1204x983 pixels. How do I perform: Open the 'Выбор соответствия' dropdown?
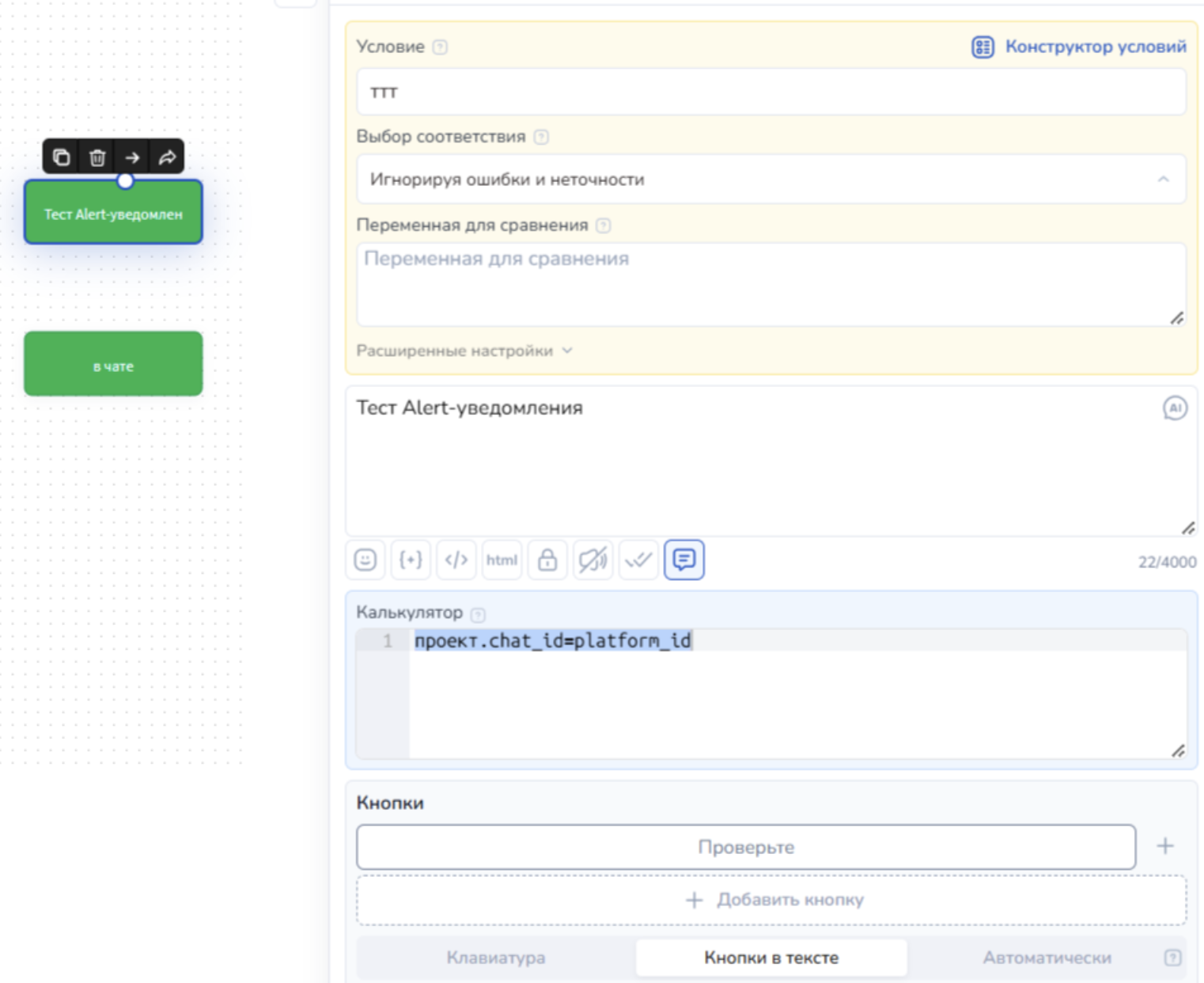click(x=770, y=180)
